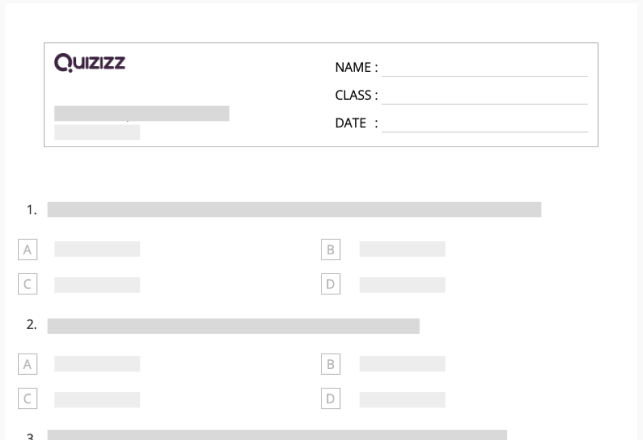Click the worksheet title placeholder in header
Viewport: 643px width, 440px height.
point(141,113)
